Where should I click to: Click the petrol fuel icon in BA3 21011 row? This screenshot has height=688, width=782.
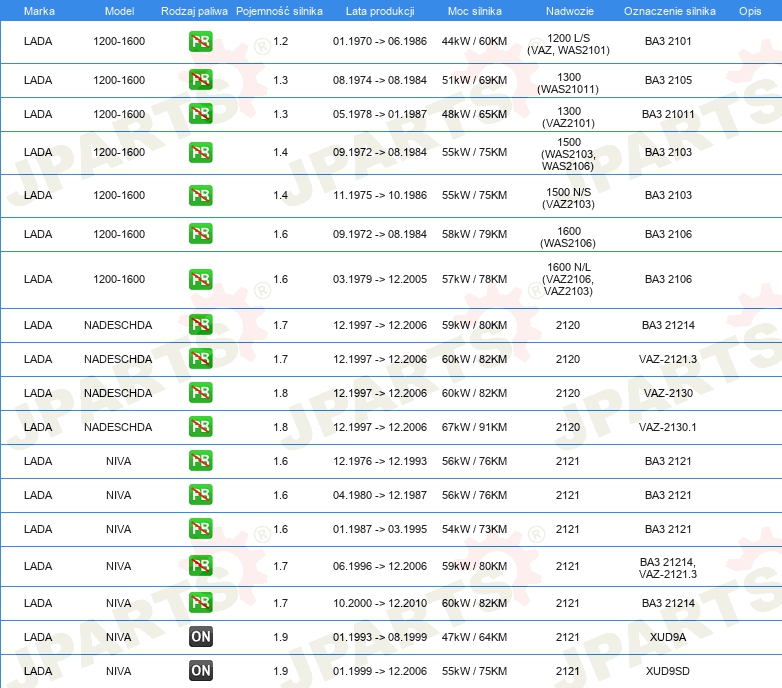click(201, 114)
